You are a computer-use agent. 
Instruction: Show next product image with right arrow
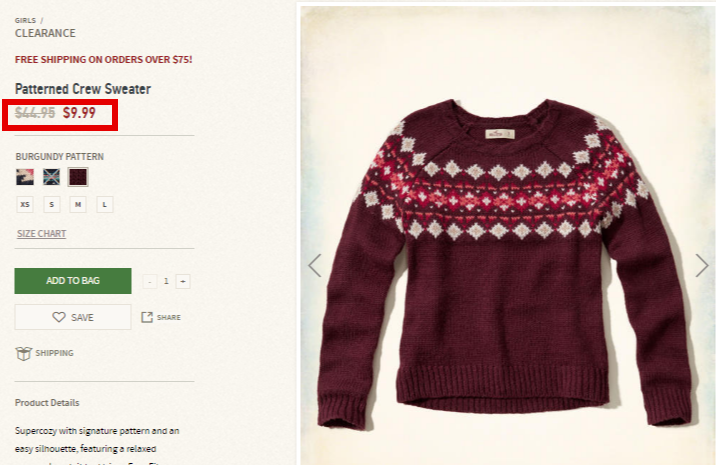coord(702,265)
